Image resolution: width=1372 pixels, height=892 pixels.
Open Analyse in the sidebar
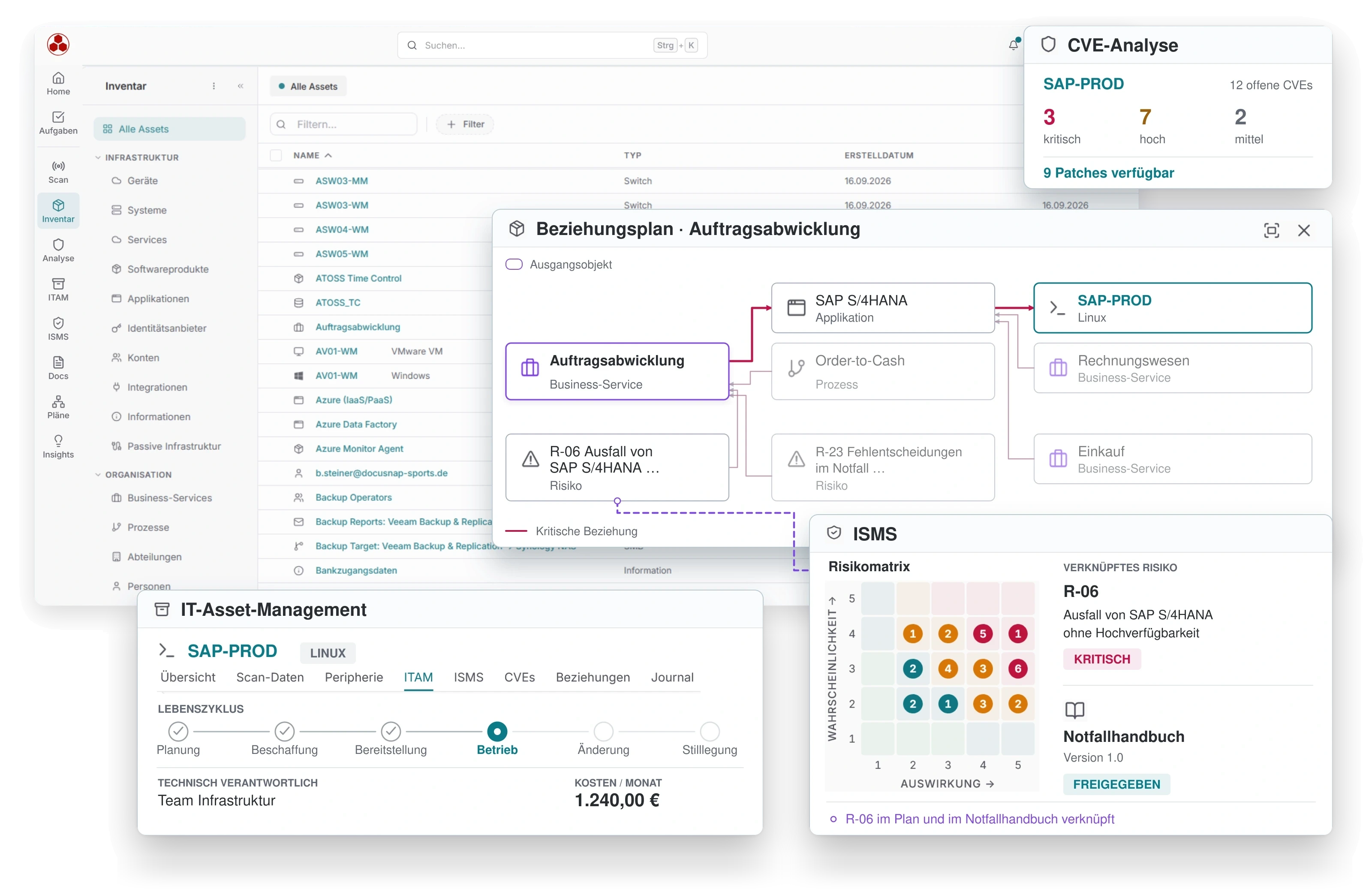tap(58, 250)
